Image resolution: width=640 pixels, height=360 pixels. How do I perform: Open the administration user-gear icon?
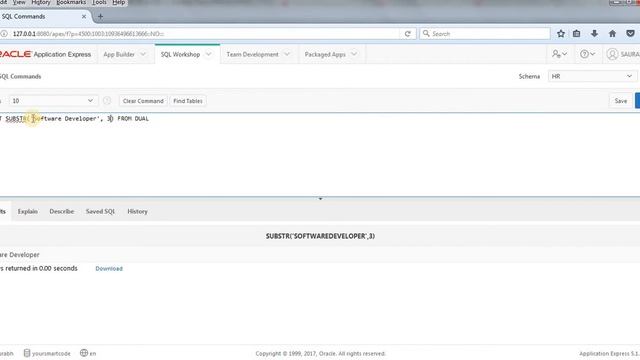pos(559,54)
